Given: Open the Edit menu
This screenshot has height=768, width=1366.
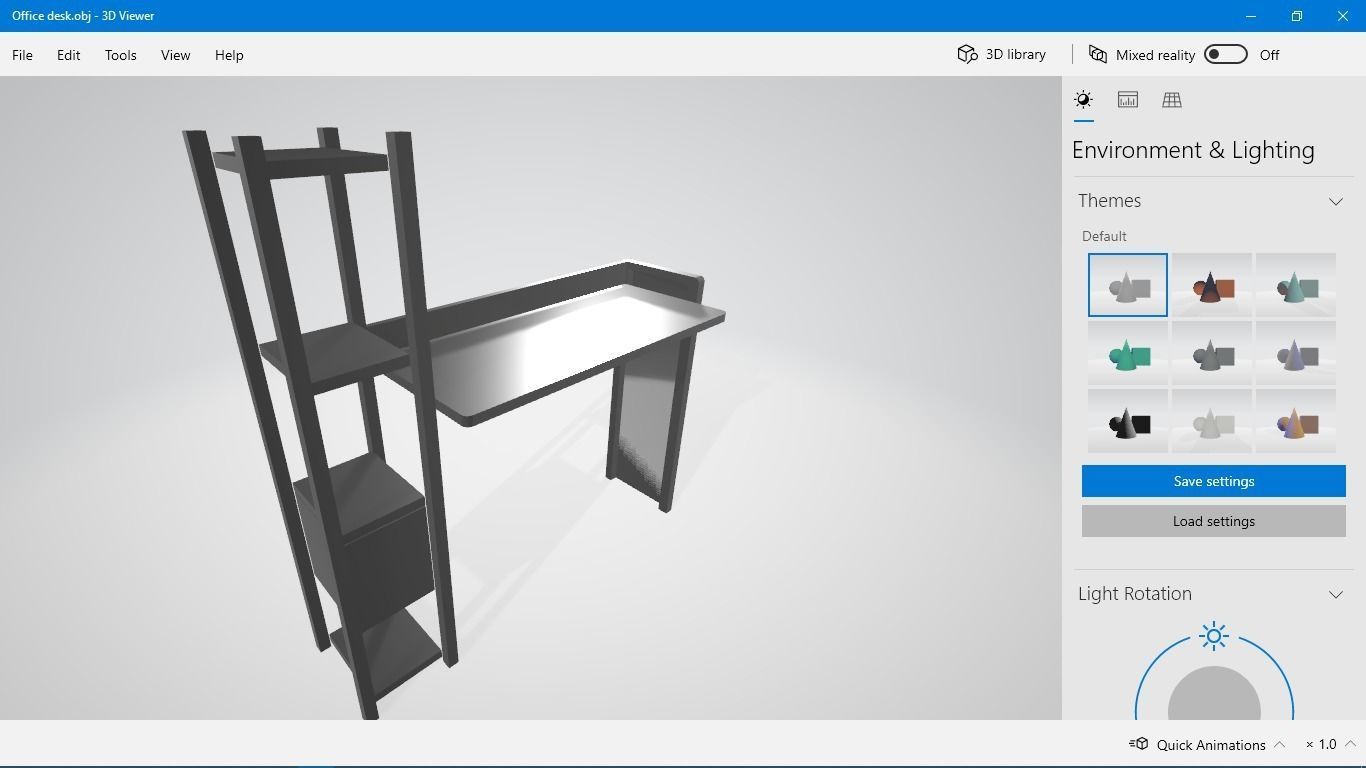Looking at the screenshot, I should [x=68, y=55].
